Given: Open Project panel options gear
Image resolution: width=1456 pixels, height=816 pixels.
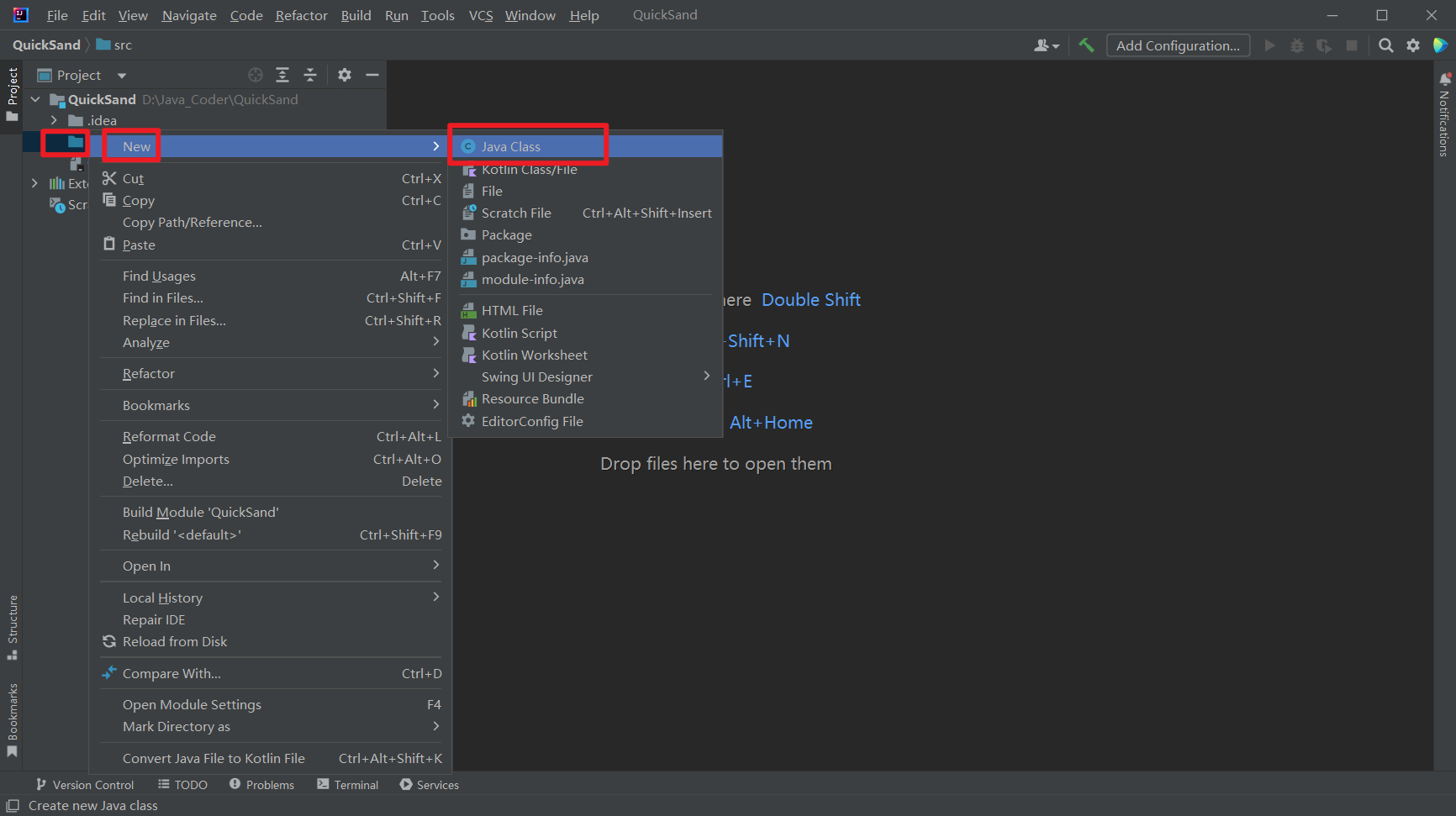Looking at the screenshot, I should (345, 75).
